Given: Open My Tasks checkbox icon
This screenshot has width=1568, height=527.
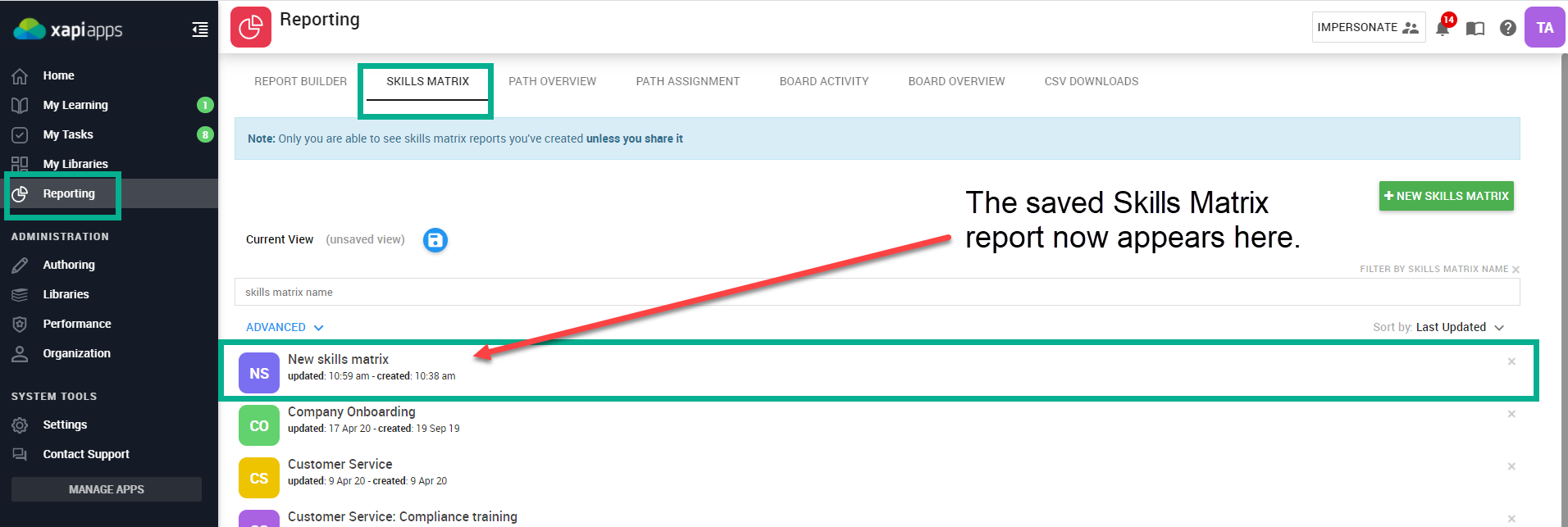Looking at the screenshot, I should tap(20, 135).
